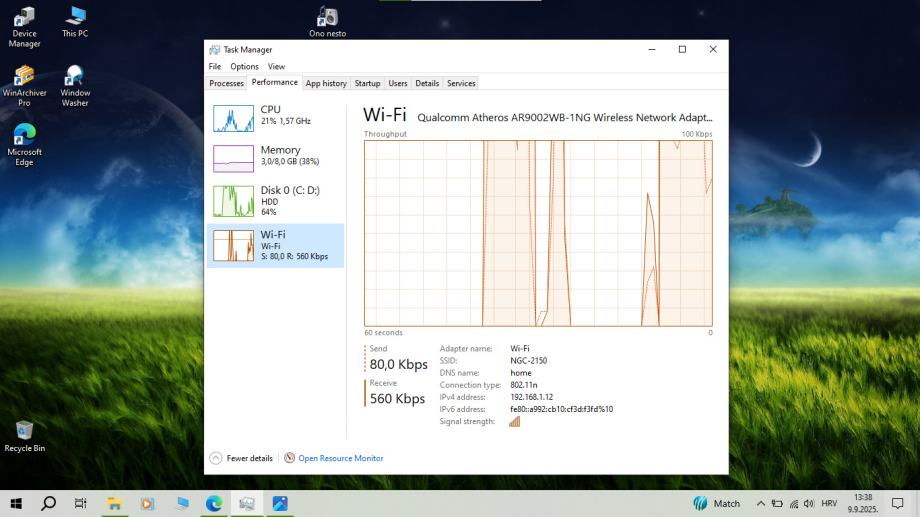Switch to the Services tab
This screenshot has width=920, height=517.
[461, 83]
